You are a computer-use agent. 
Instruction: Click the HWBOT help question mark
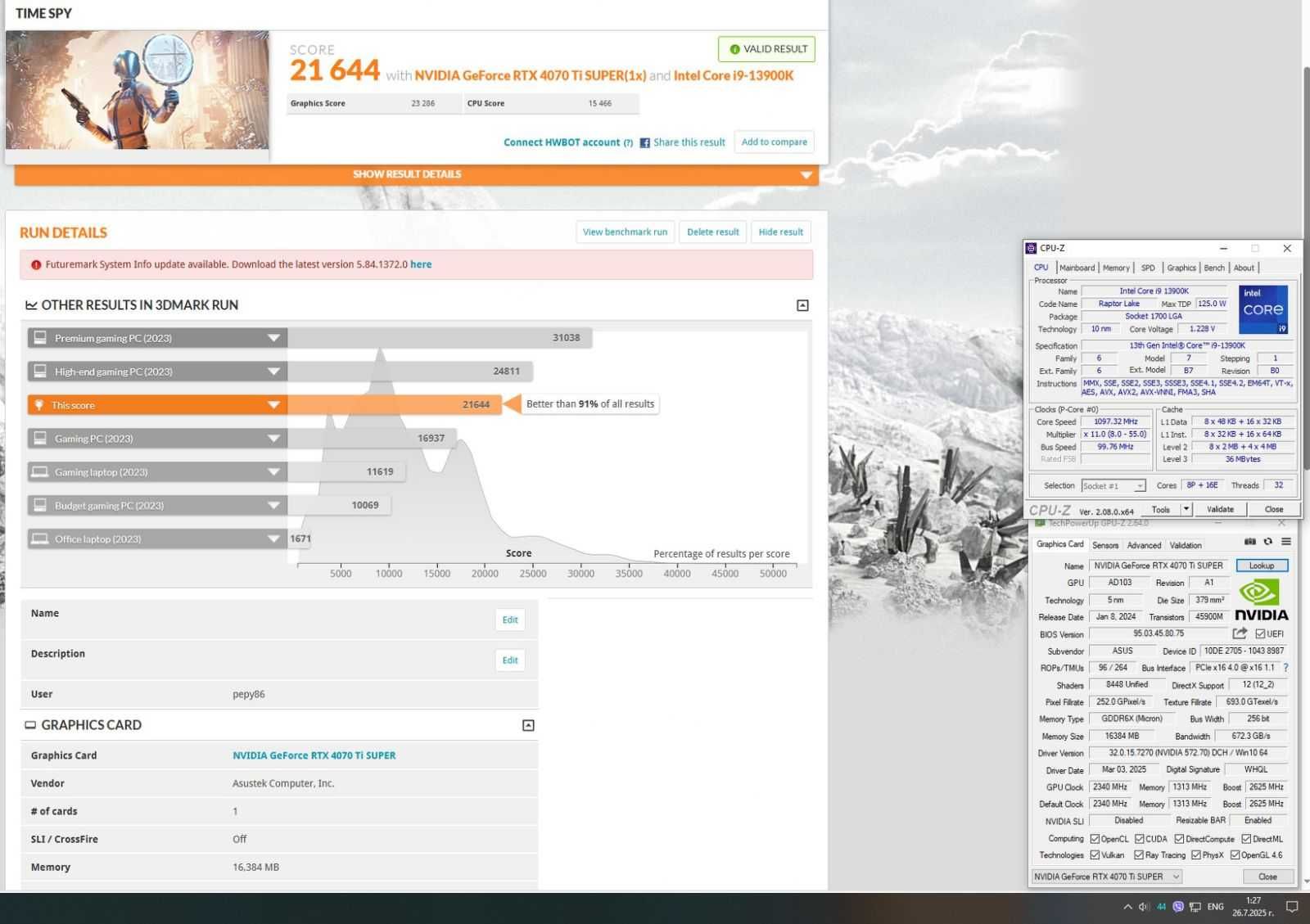click(628, 142)
